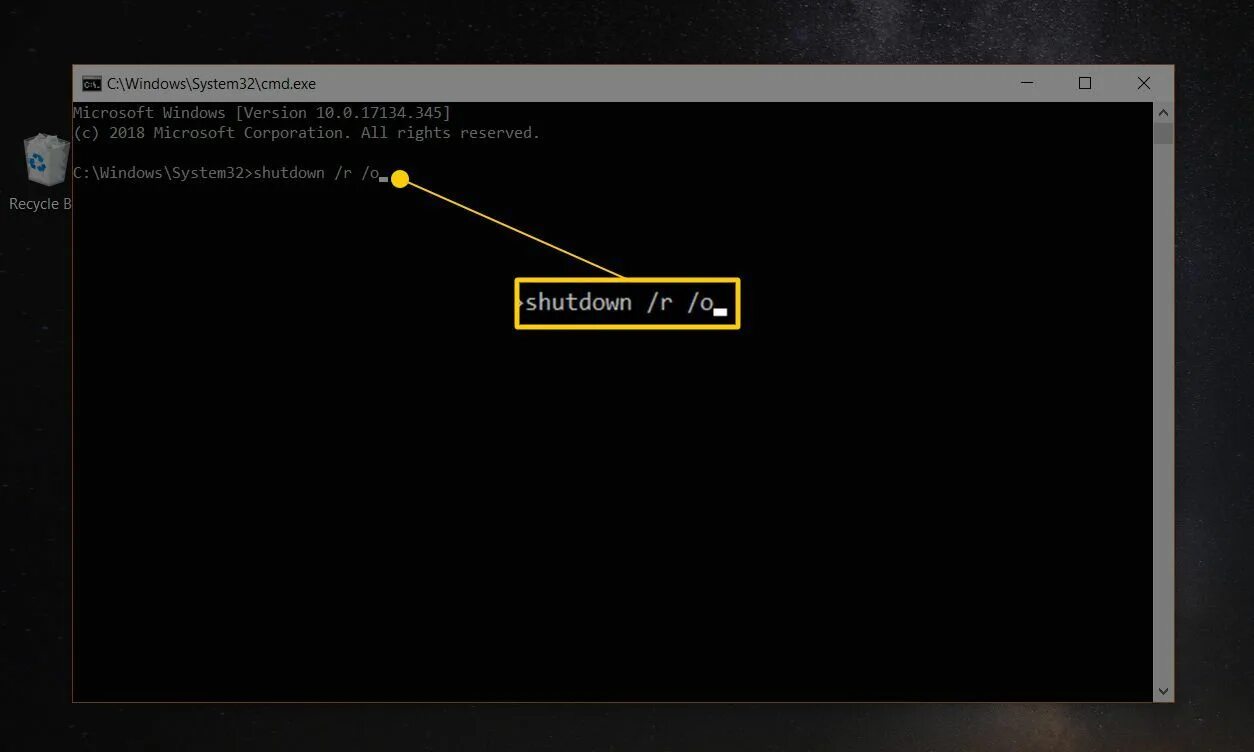Open the Recycle Bin desktop icon
This screenshot has height=752, width=1254.
tap(42, 173)
